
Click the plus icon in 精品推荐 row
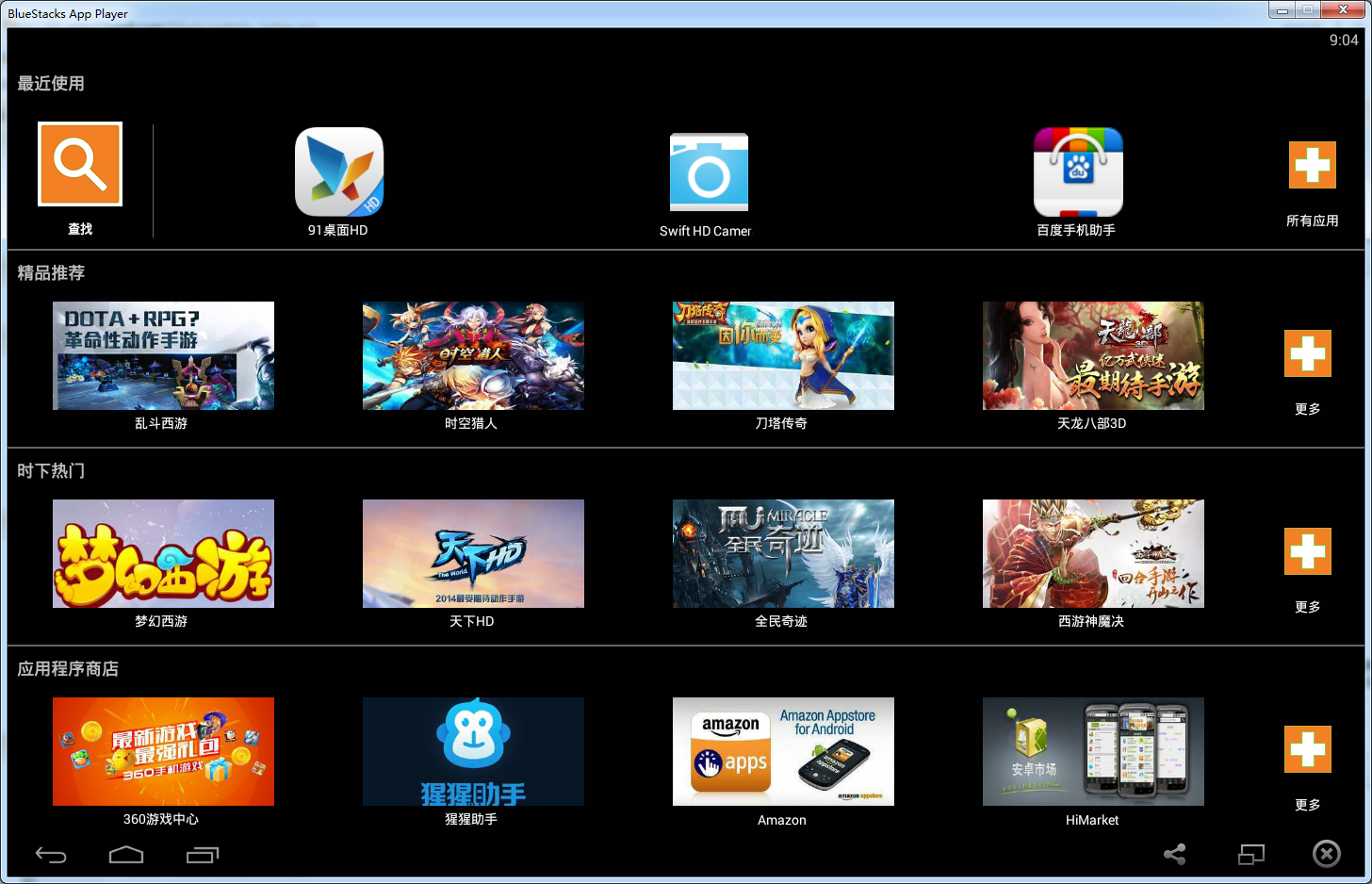pos(1308,353)
